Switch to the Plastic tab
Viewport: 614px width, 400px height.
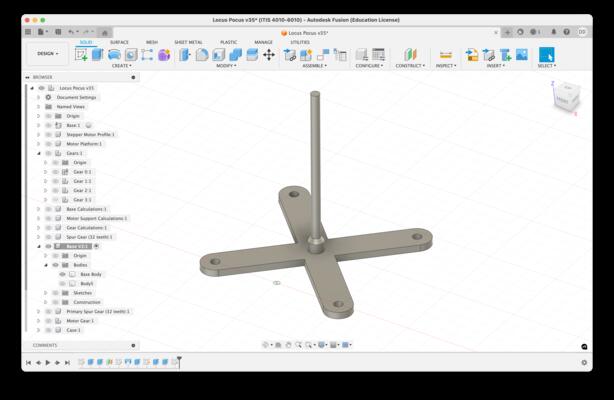coord(228,42)
